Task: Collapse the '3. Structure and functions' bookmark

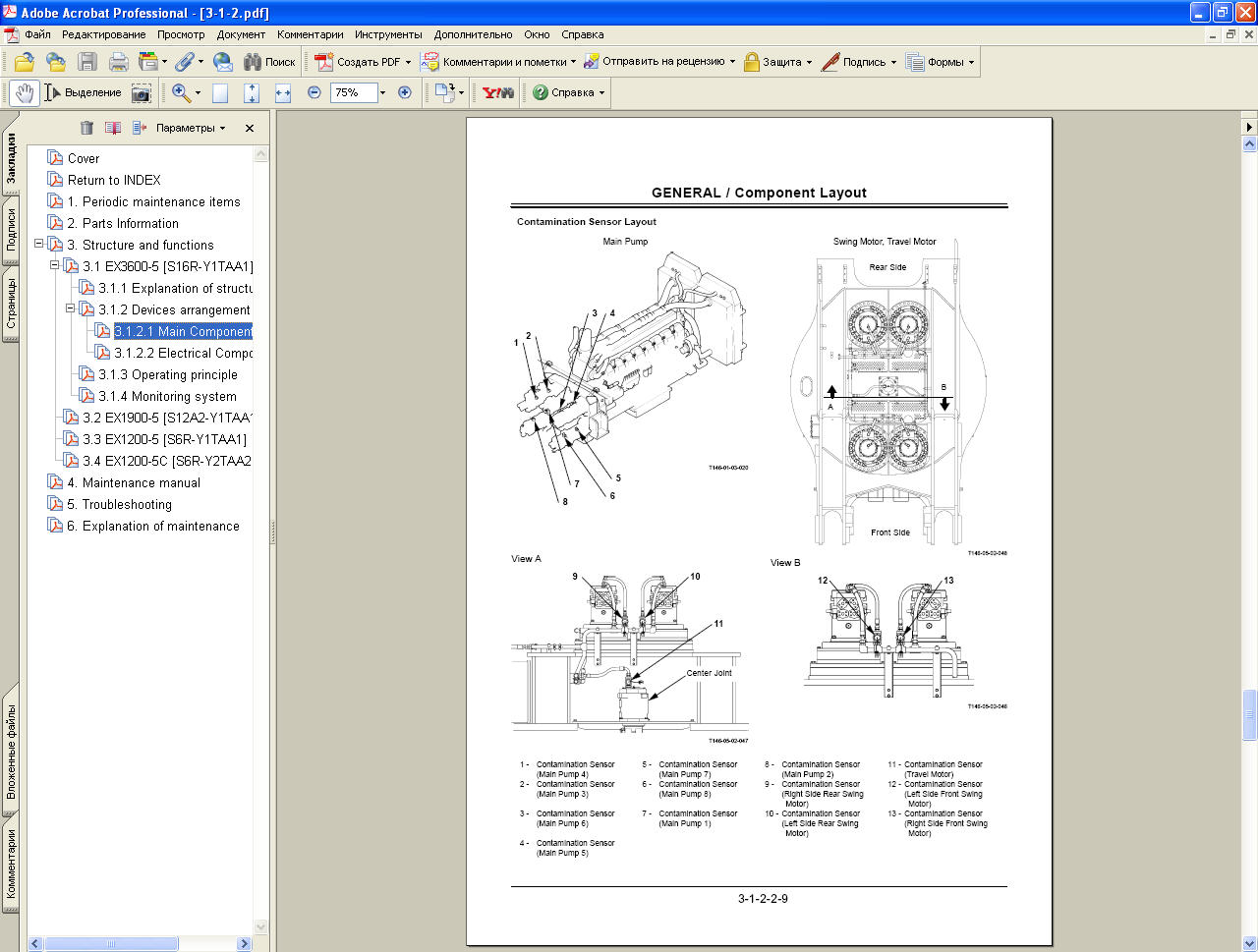Action: click(39, 244)
